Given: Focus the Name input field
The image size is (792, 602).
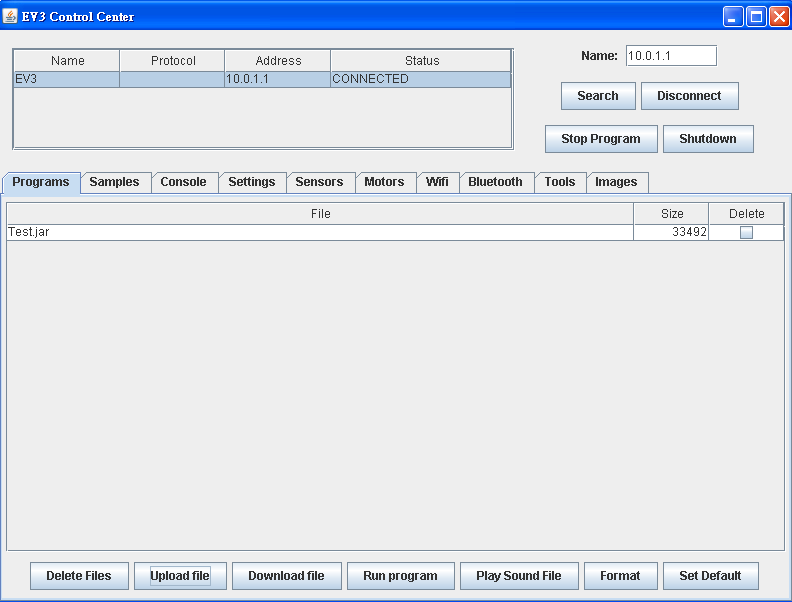Looking at the screenshot, I should coord(671,56).
